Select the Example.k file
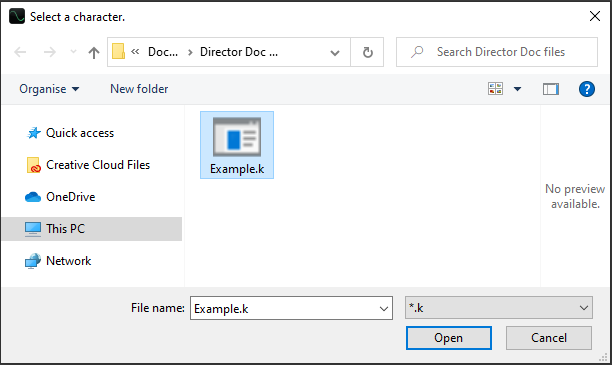The image size is (612, 365). coord(237,145)
